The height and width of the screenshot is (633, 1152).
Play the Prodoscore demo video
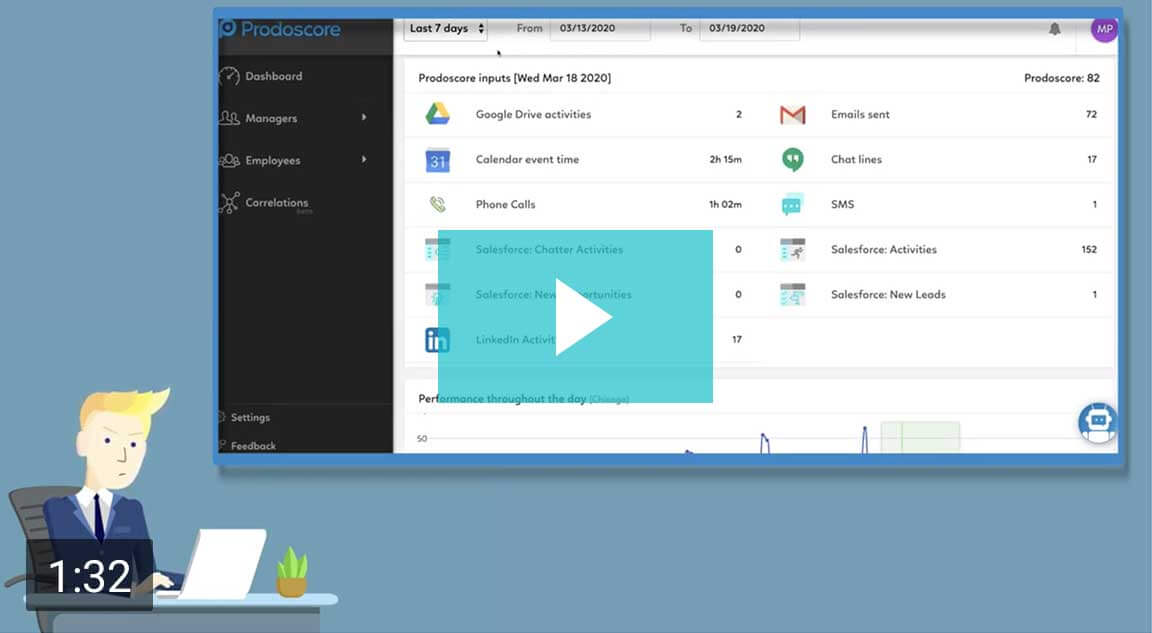(575, 316)
